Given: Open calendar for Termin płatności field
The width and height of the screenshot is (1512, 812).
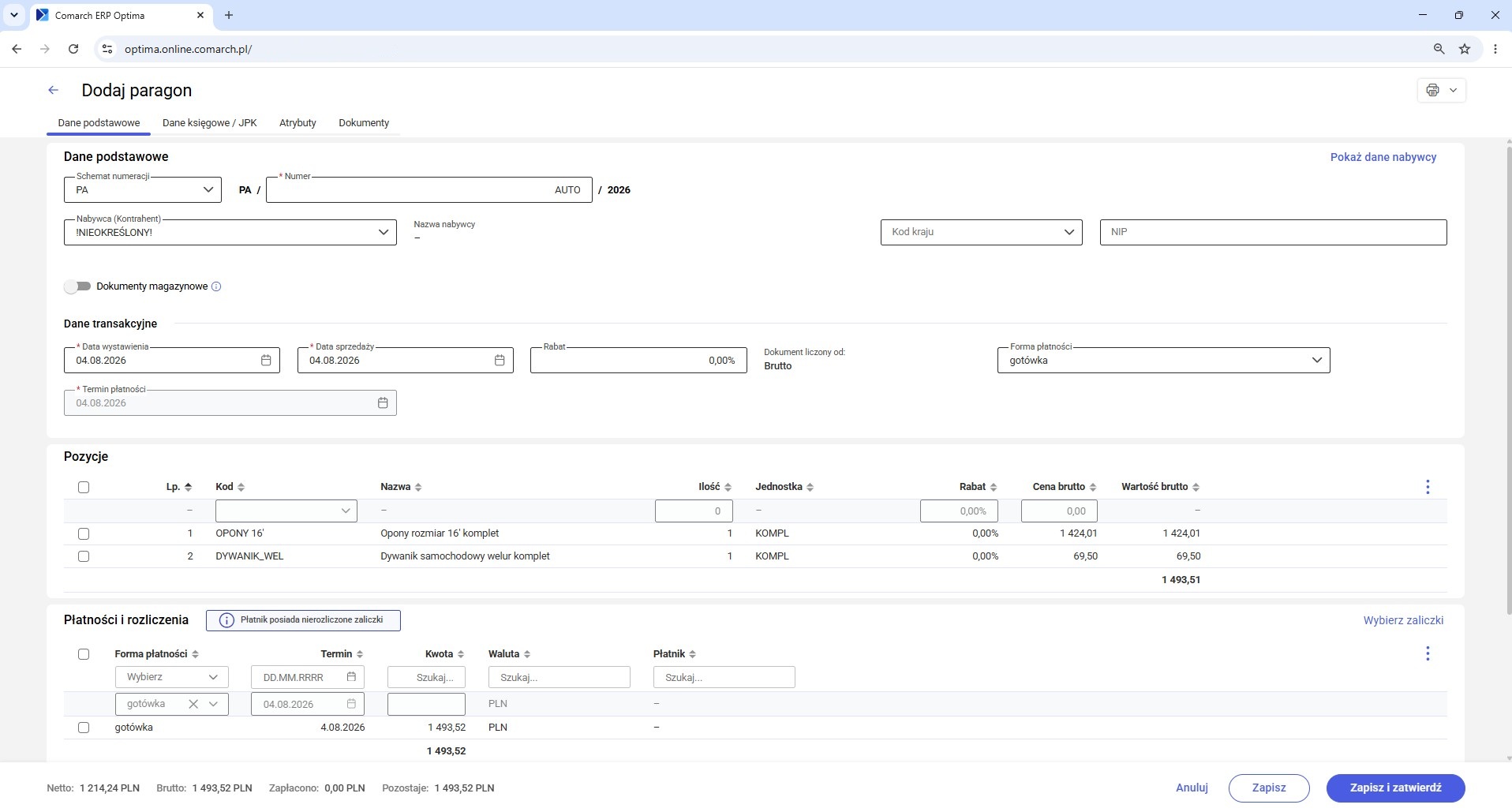Looking at the screenshot, I should [x=383, y=403].
